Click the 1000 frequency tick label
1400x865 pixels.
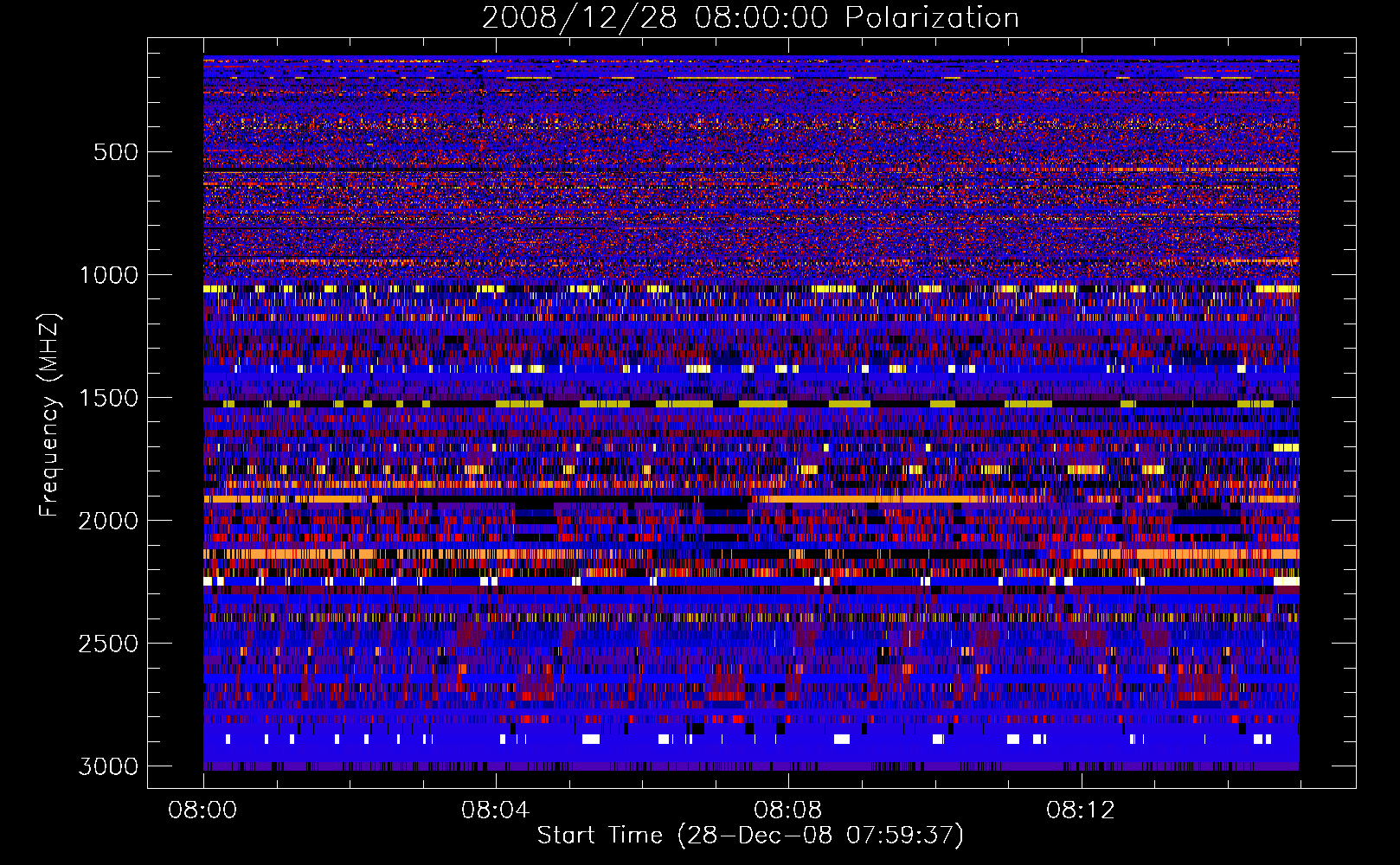point(108,275)
